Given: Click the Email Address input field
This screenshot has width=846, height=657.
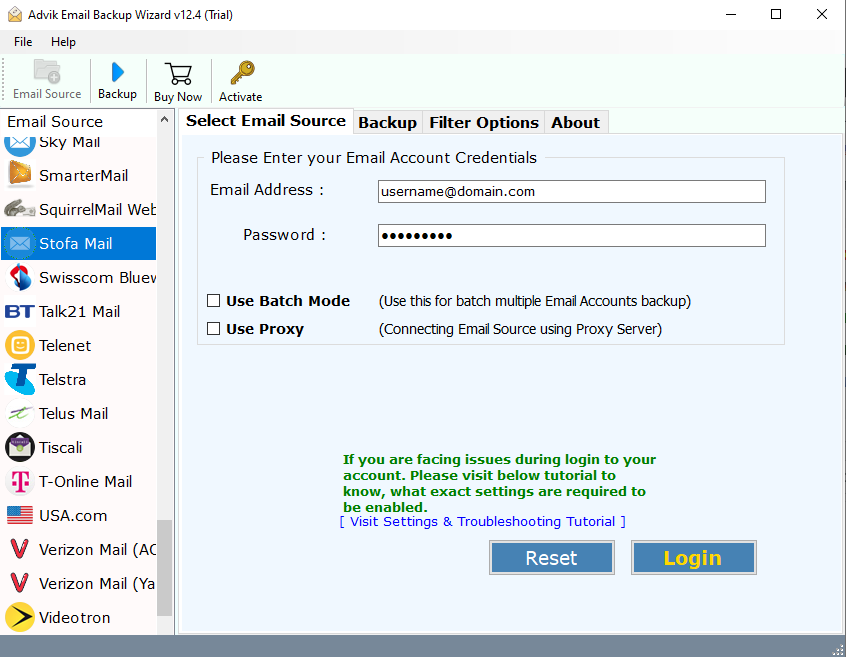Looking at the screenshot, I should [571, 191].
